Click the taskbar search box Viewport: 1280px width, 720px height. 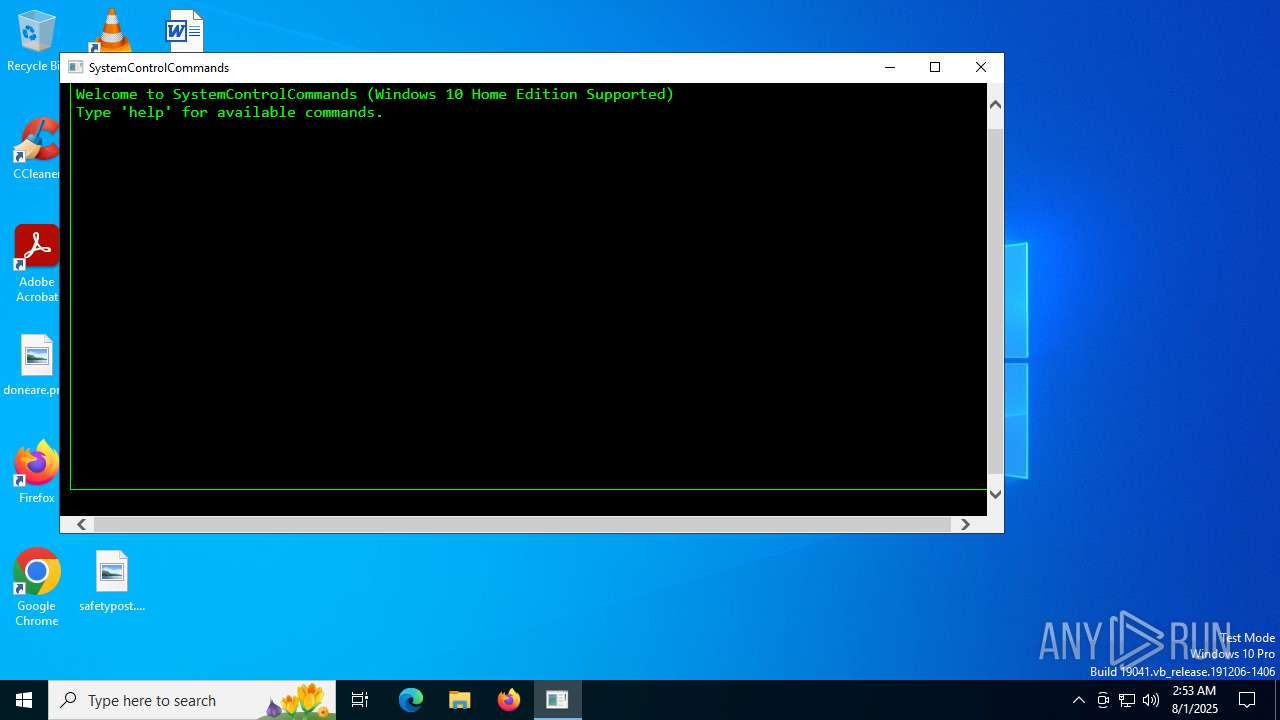tap(192, 700)
